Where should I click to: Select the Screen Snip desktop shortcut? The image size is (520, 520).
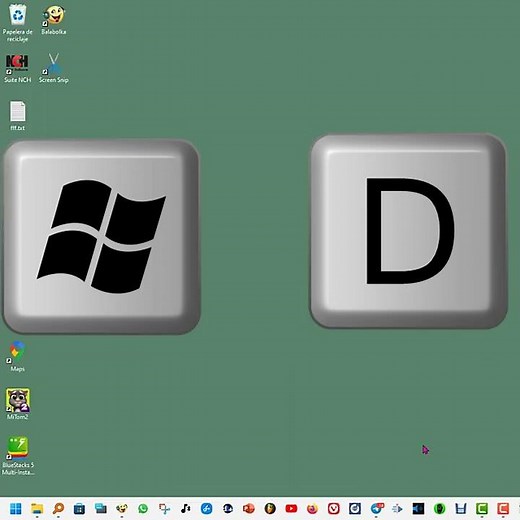54,68
